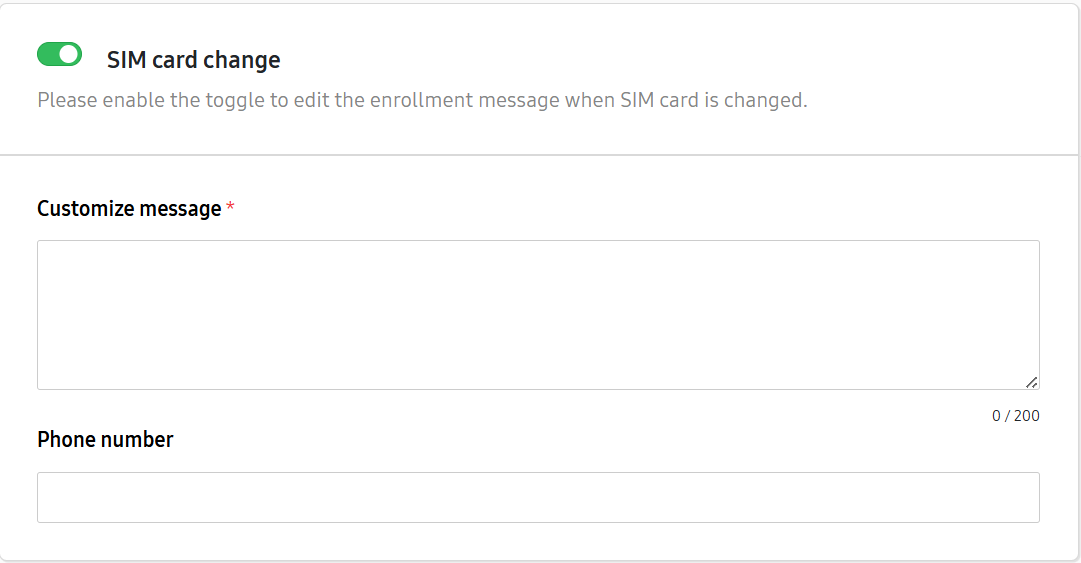Click the word "SIM" in the heading
The image size is (1081, 563).
(125, 60)
